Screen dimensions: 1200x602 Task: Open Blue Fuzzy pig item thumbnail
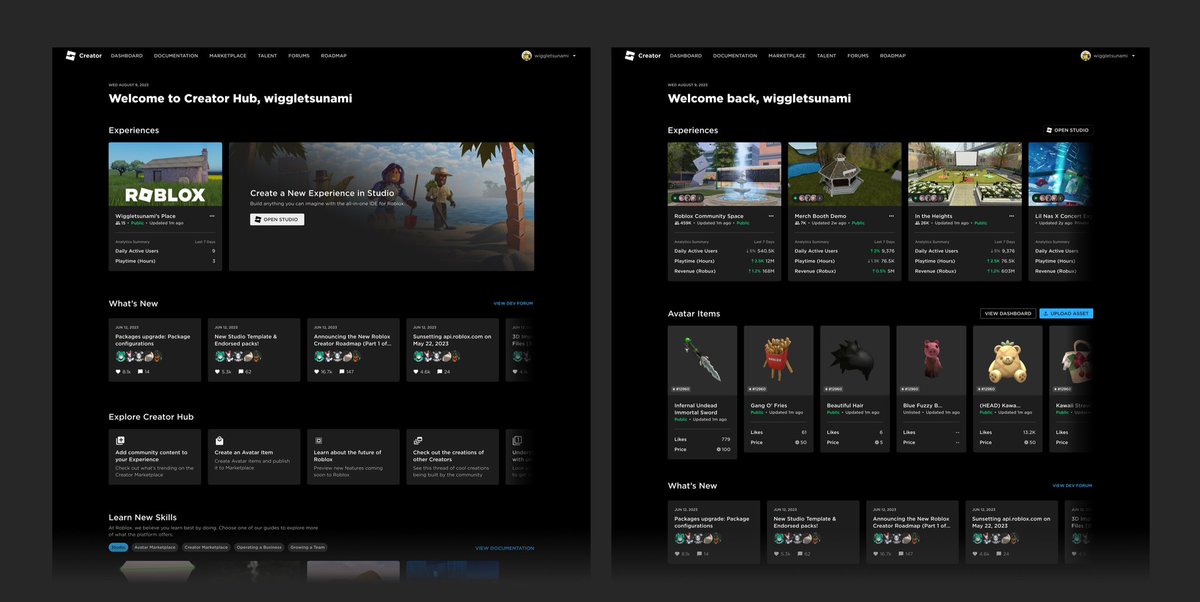931,360
